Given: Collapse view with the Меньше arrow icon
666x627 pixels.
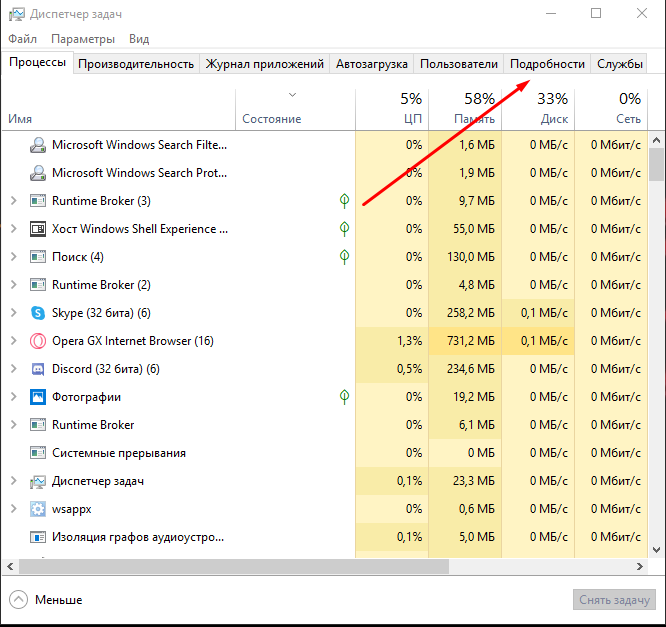Looking at the screenshot, I should (x=18, y=600).
